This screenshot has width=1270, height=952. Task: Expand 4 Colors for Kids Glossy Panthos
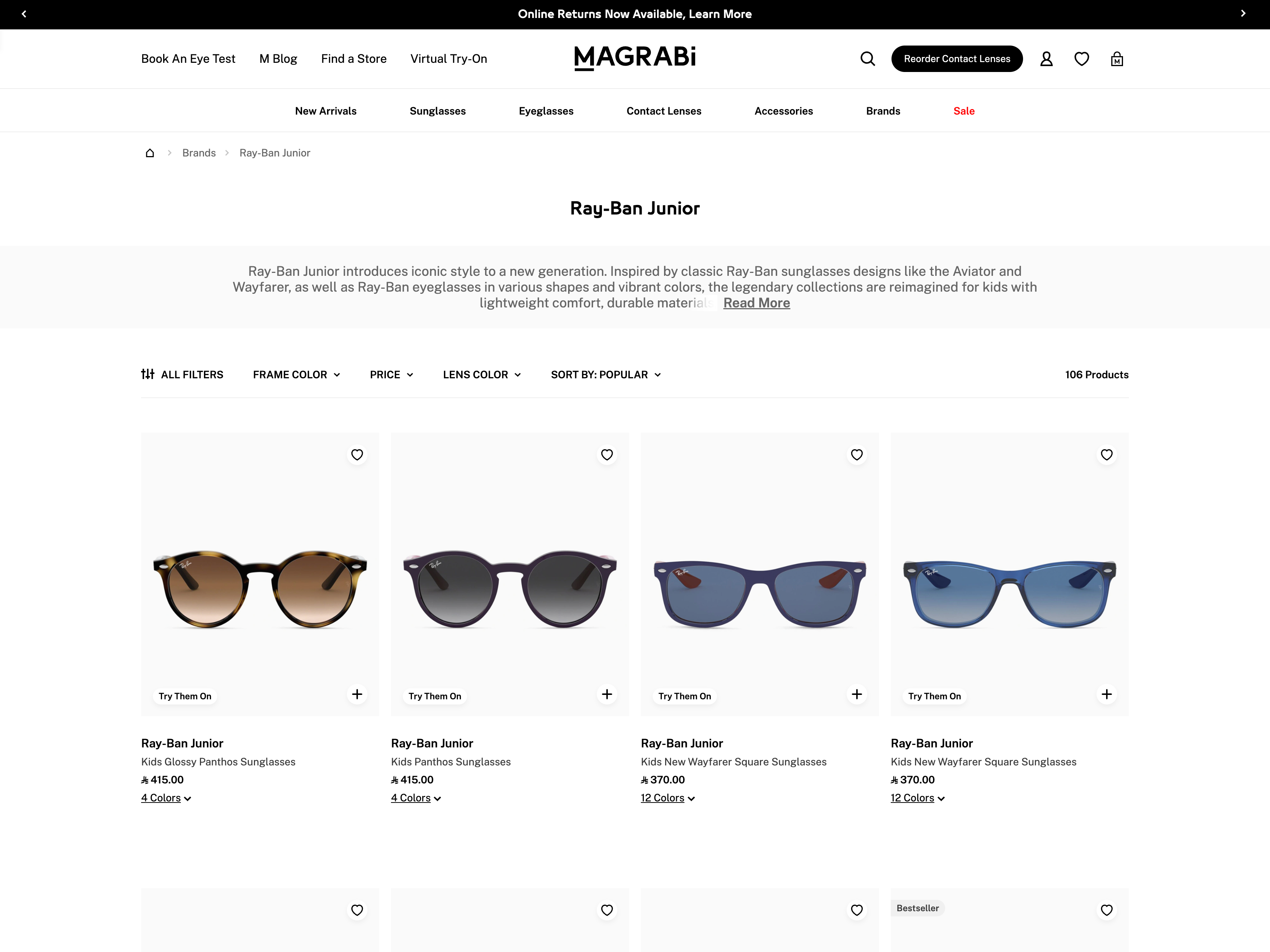pos(166,798)
